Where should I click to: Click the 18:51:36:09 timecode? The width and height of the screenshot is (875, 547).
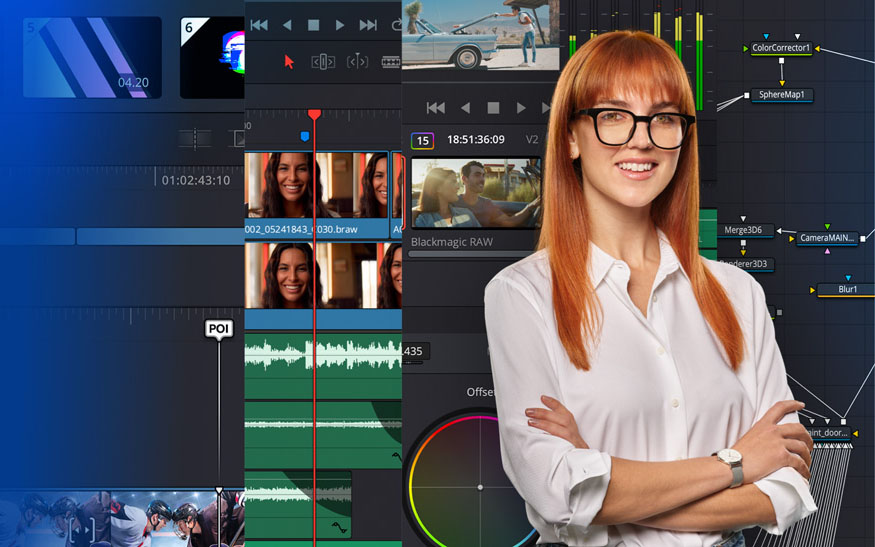(x=475, y=140)
